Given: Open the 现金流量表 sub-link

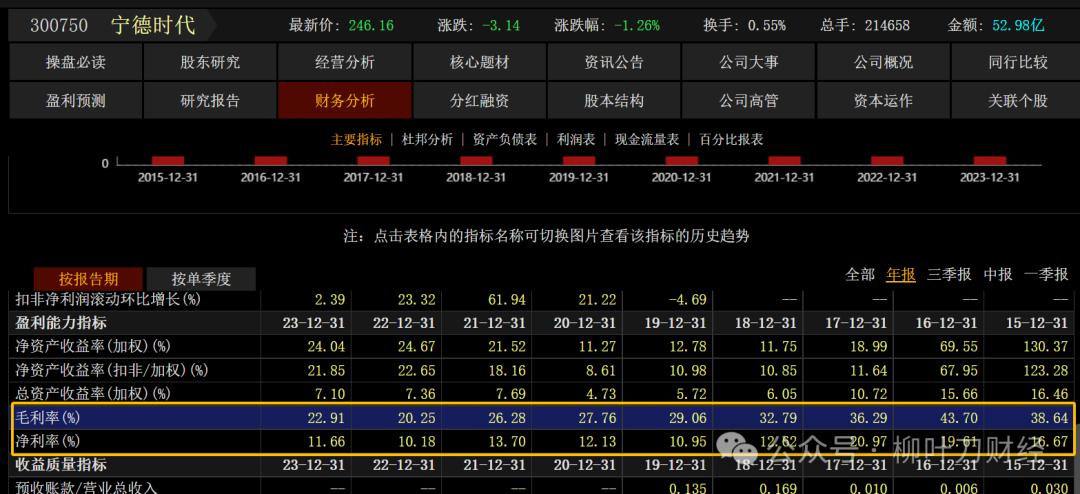Looking at the screenshot, I should 647,139.
